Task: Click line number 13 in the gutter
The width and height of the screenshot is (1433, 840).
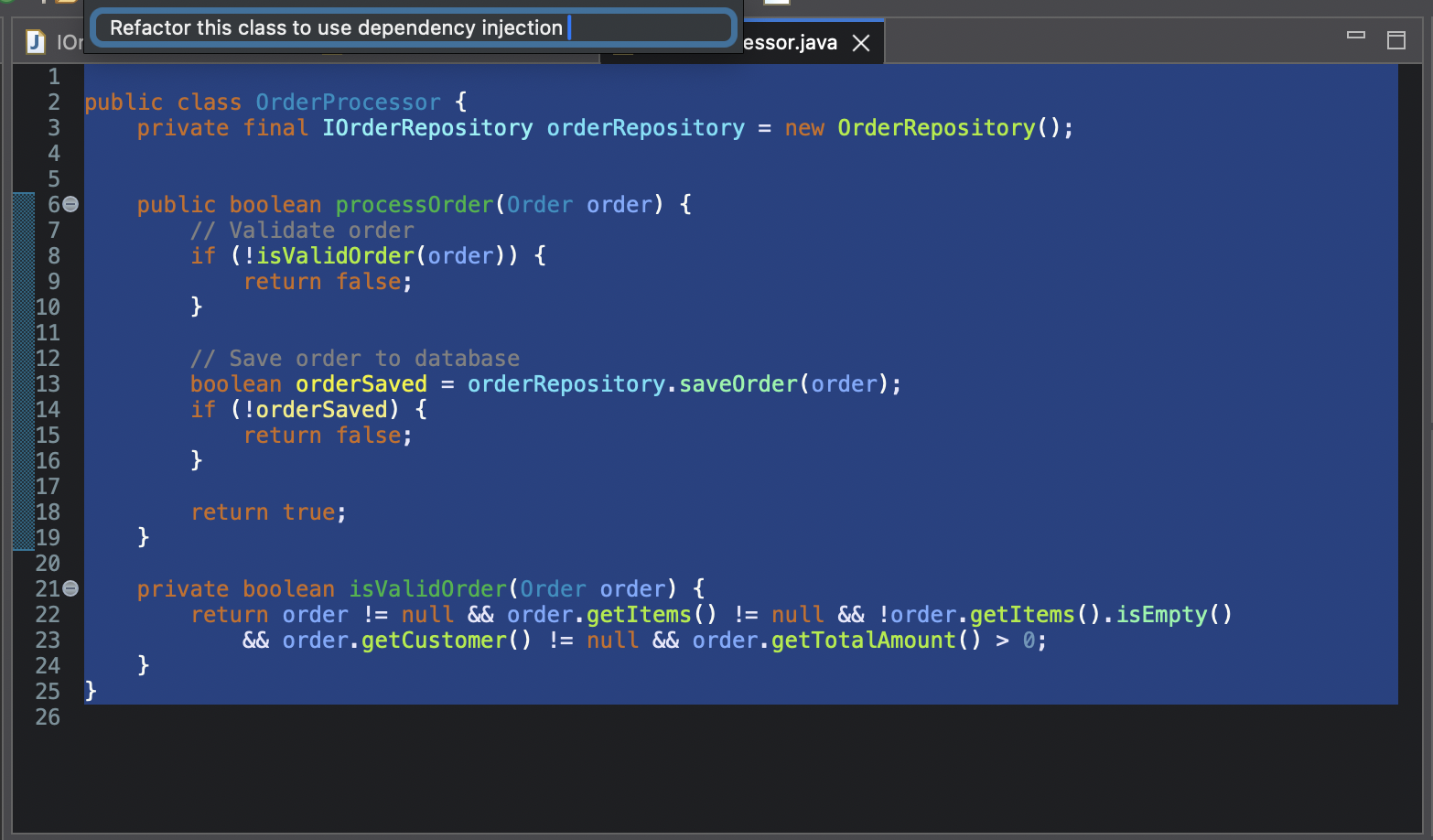Action: tap(48, 383)
